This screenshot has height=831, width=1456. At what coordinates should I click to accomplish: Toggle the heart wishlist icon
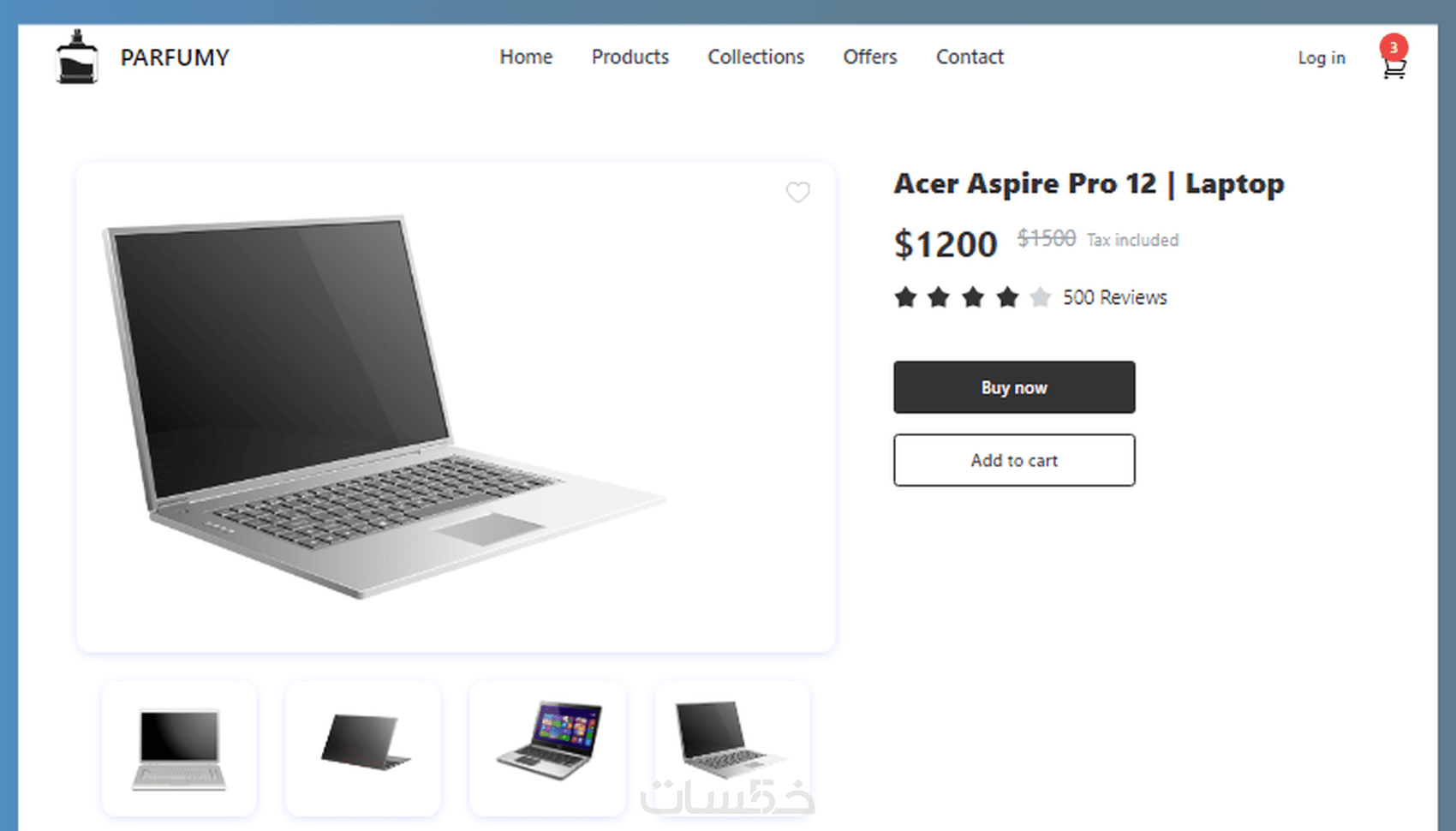(x=798, y=192)
